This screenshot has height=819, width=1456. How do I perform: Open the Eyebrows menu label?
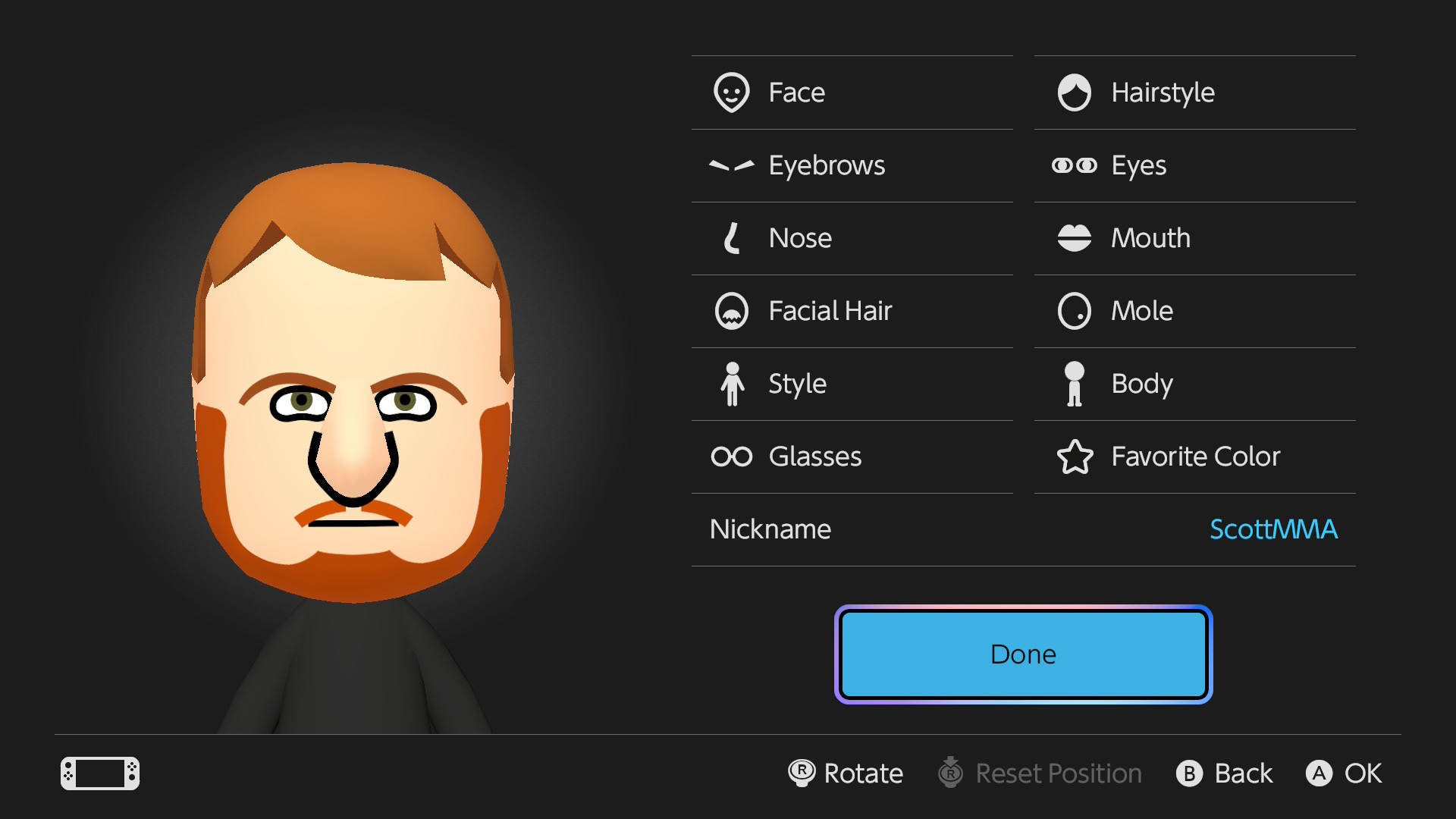(827, 166)
